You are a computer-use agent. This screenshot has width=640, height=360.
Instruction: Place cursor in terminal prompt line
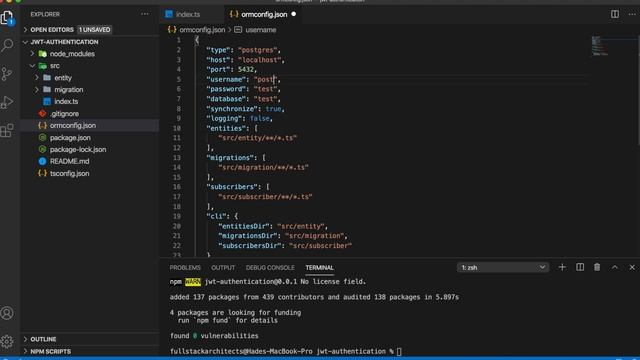(286, 351)
